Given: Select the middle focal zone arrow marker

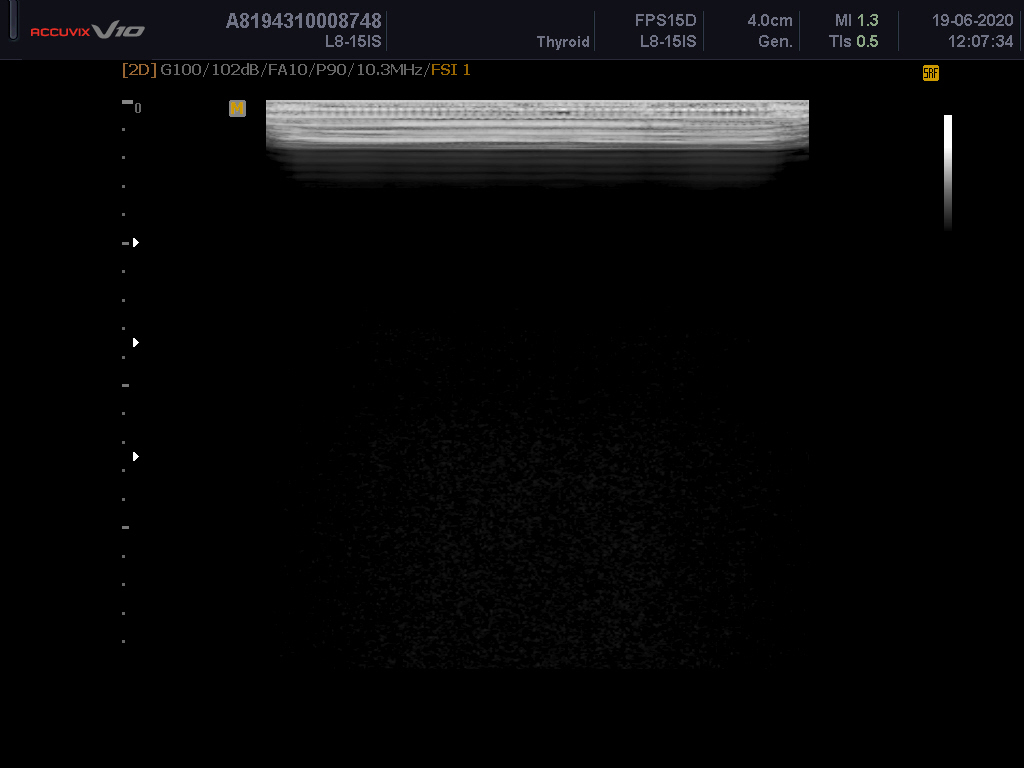Looking at the screenshot, I should (x=135, y=342).
